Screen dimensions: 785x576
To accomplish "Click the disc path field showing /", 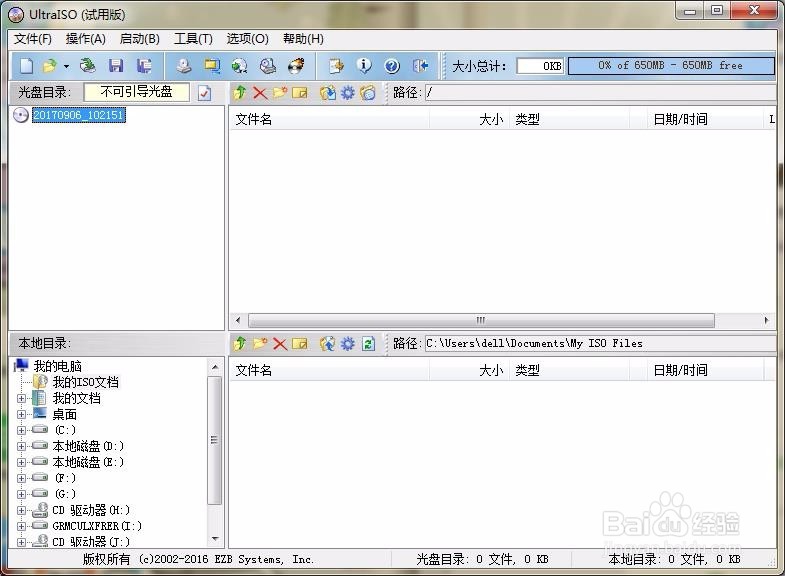I will click(600, 93).
